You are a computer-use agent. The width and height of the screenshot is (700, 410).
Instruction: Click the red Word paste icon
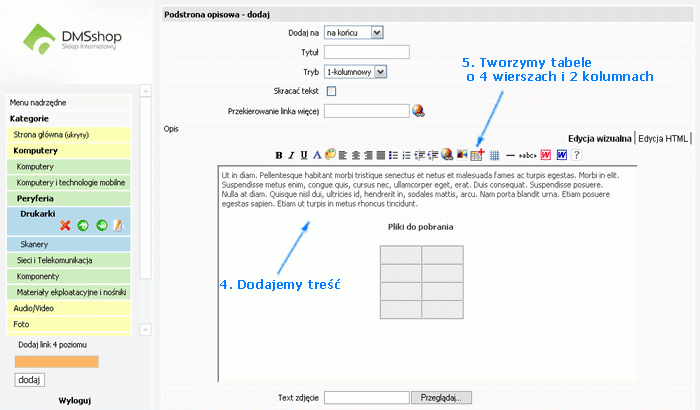click(545, 155)
